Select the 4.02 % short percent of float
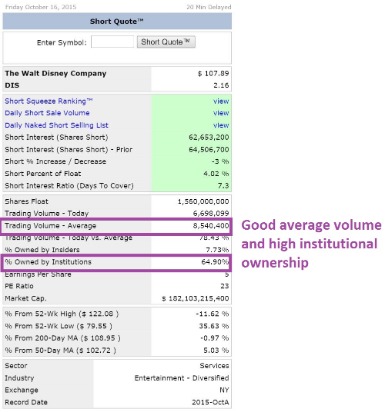This screenshot has width=385, height=412. coord(216,173)
